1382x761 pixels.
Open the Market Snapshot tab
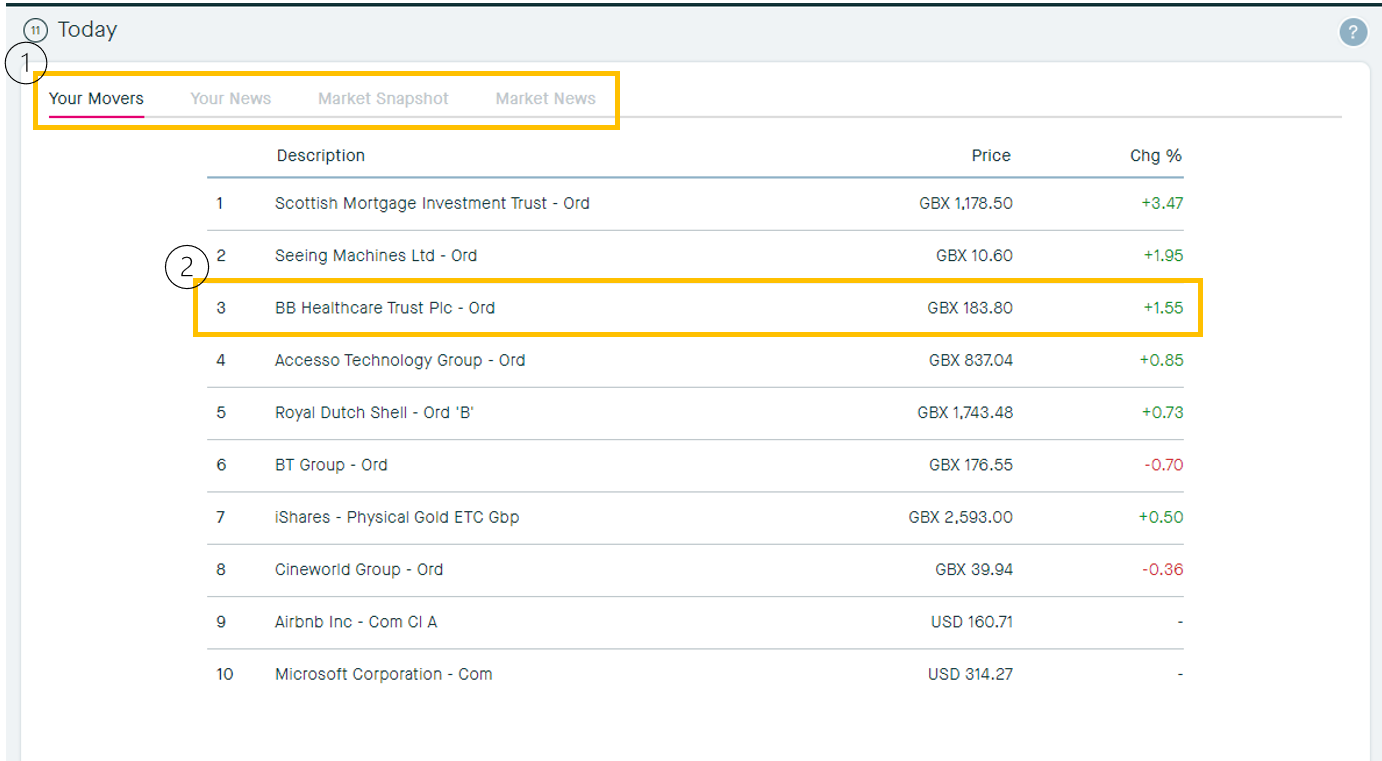383,98
